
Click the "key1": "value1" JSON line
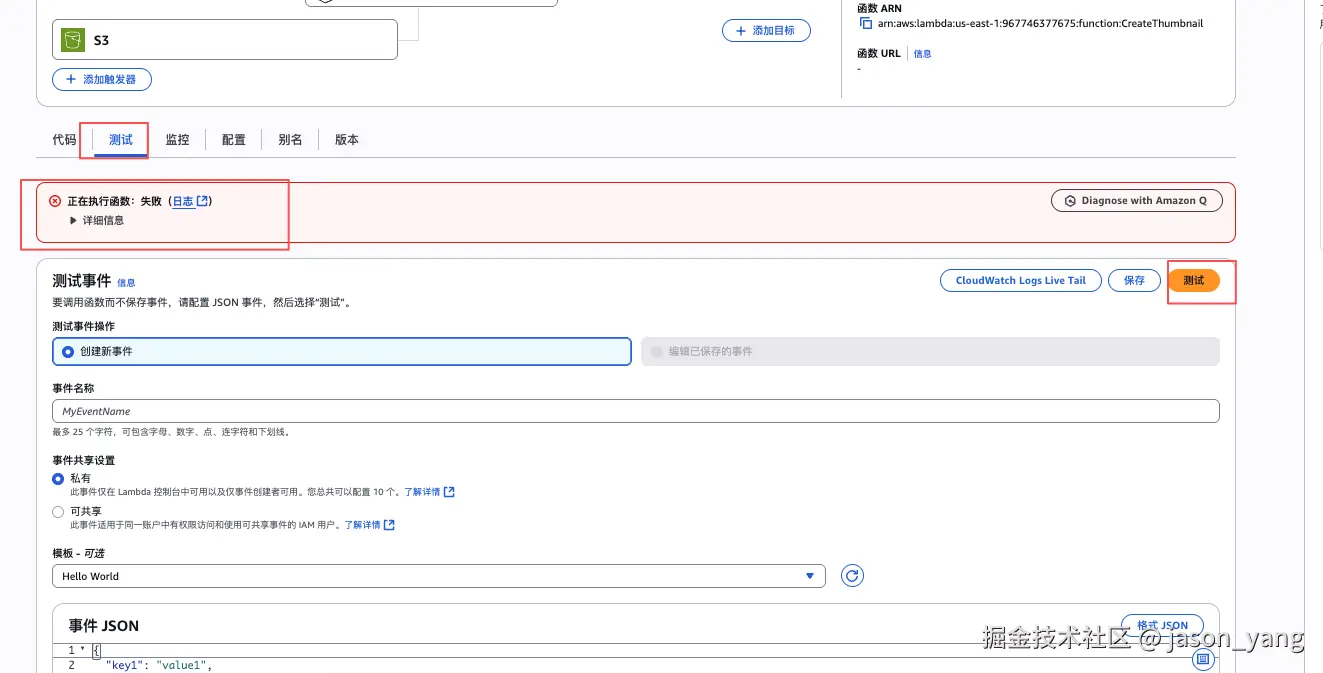[x=159, y=665]
